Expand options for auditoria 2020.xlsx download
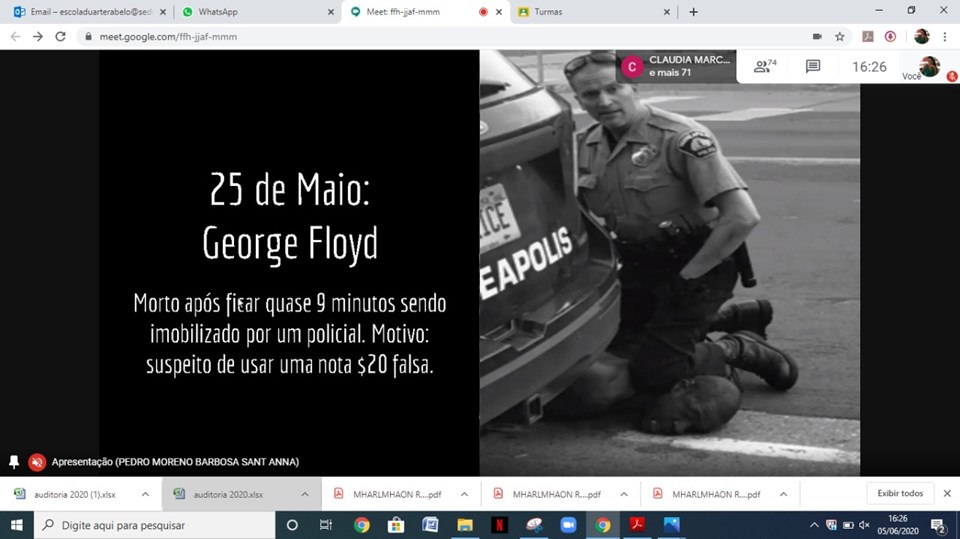This screenshot has height=539, width=960. (x=305, y=494)
